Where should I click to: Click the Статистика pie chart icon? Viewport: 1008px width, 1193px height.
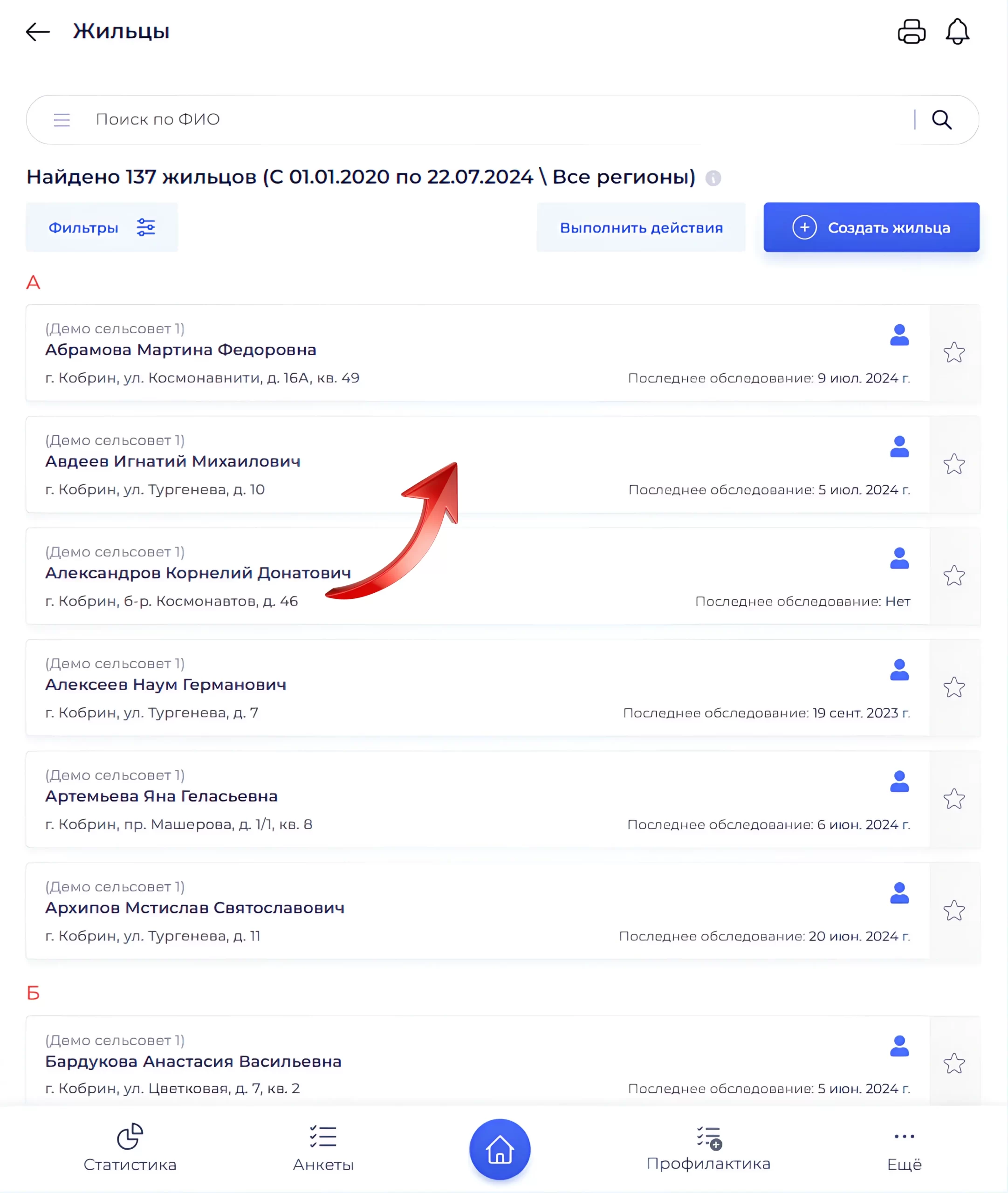pos(130,1136)
